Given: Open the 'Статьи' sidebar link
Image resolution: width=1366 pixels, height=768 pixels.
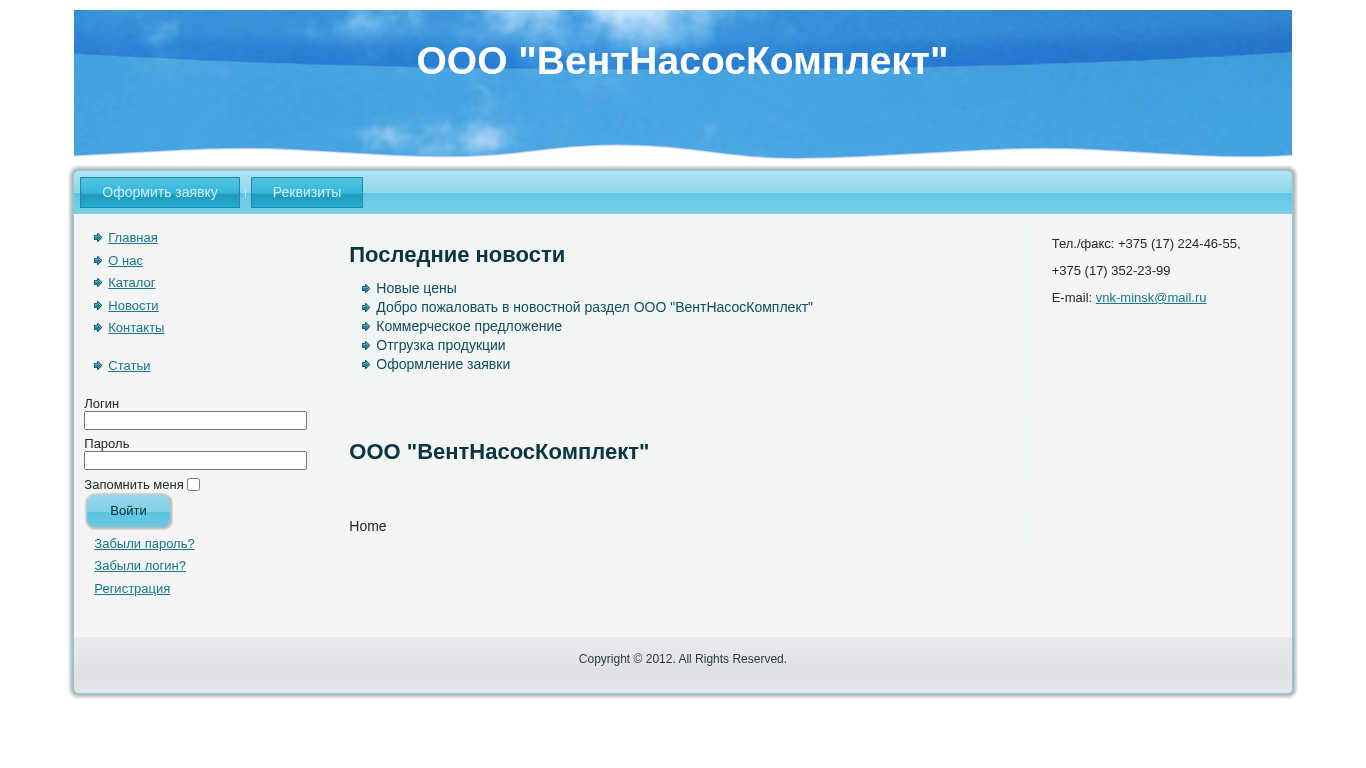Looking at the screenshot, I should [129, 366].
